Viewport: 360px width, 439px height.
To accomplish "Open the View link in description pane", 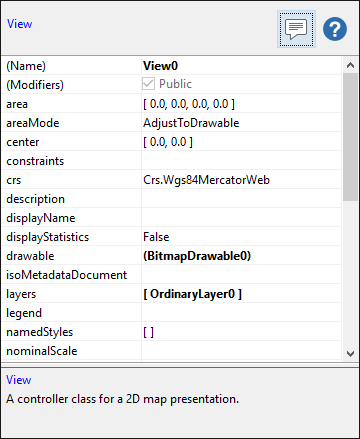I will click(x=19, y=380).
